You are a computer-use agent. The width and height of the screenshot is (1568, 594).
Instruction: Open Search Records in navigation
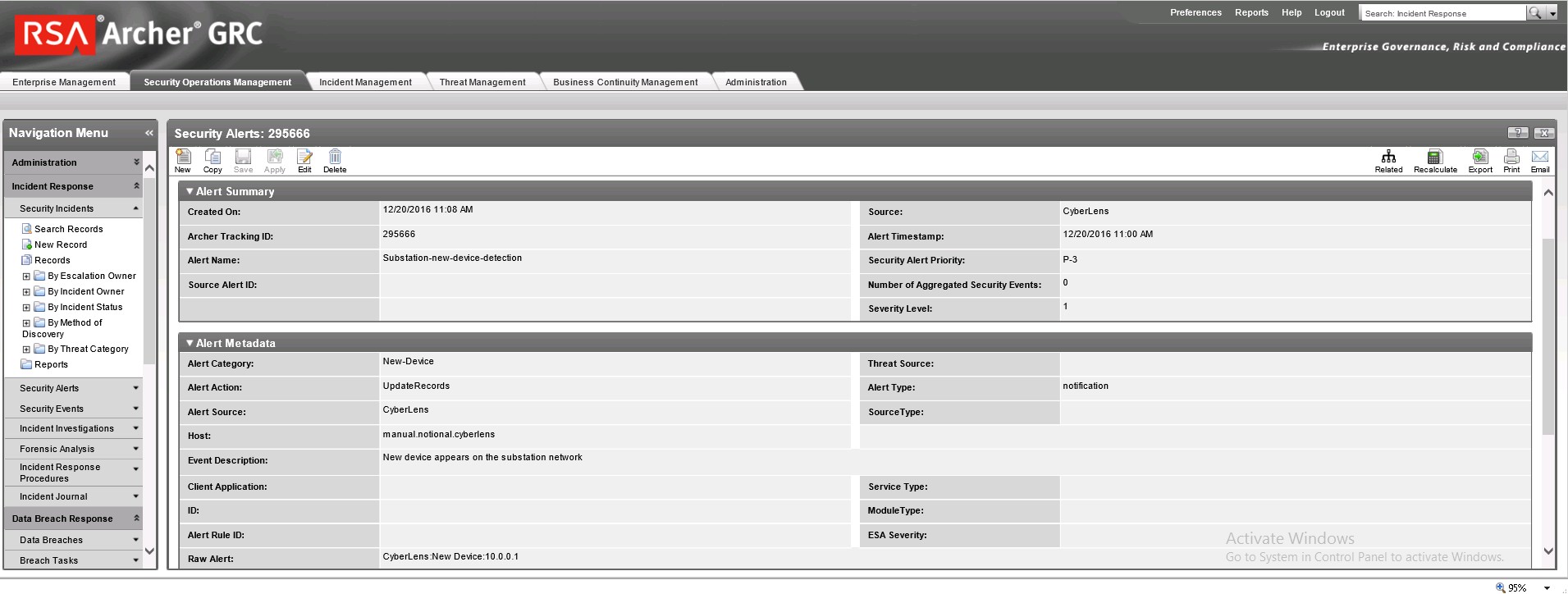[x=69, y=229]
